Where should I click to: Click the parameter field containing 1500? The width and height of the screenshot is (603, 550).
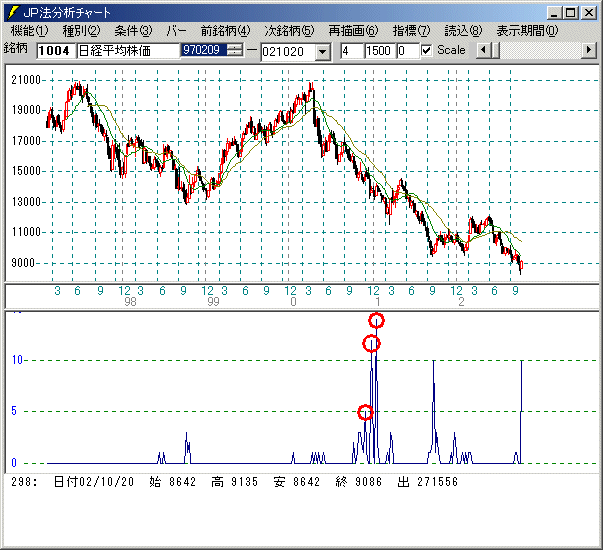379,50
